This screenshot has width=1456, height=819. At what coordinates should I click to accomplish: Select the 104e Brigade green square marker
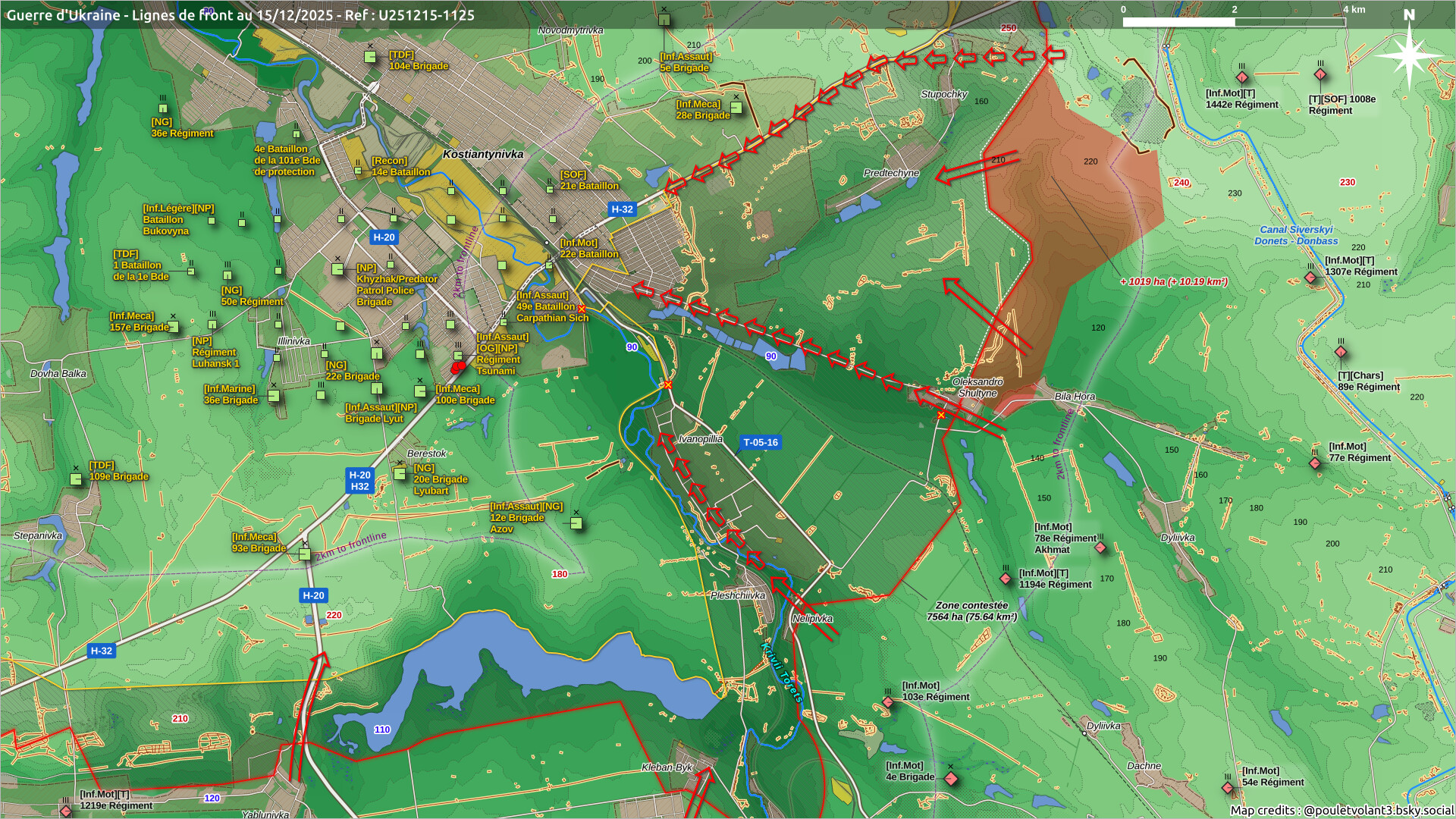[370, 58]
